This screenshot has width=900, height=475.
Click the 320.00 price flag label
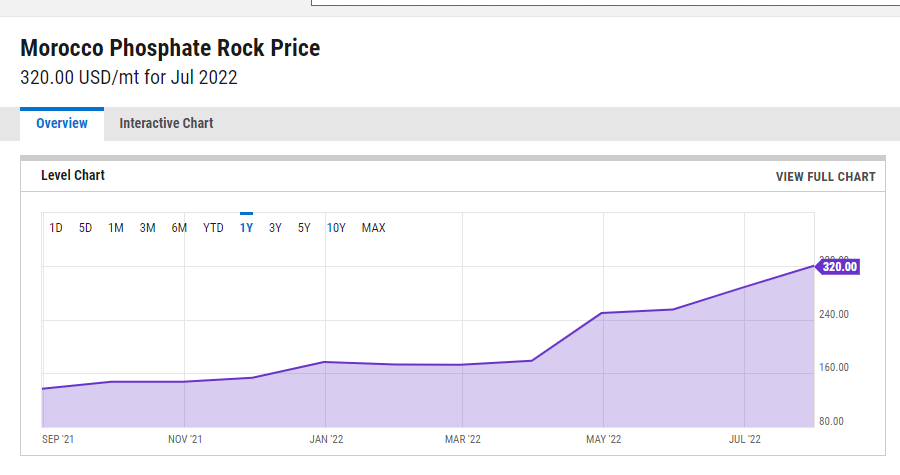[x=838, y=266]
